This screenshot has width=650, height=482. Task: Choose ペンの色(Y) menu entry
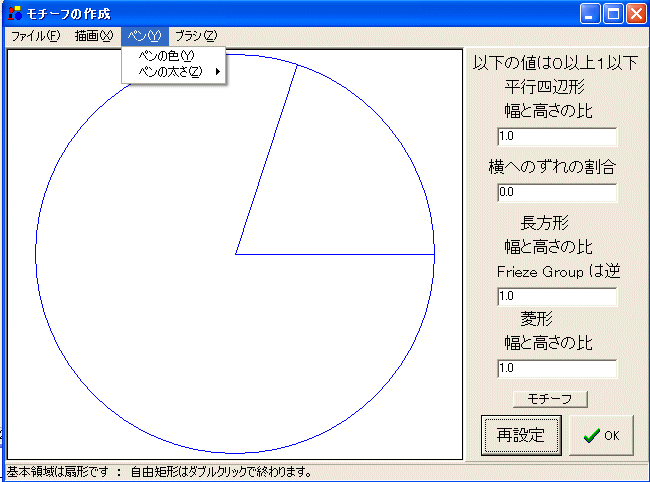pos(174,56)
